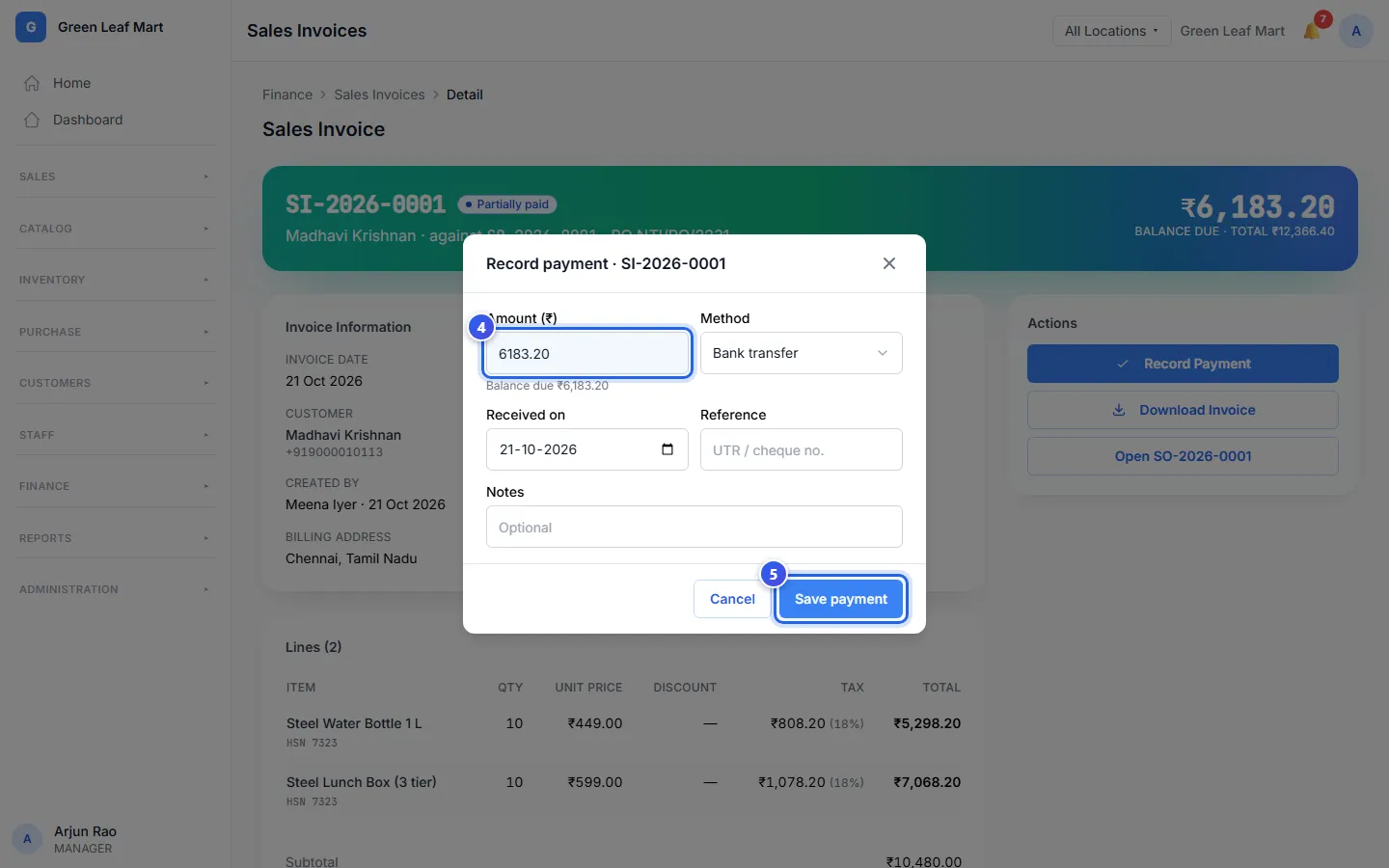Expand the SALES sidebar section

pyautogui.click(x=115, y=176)
